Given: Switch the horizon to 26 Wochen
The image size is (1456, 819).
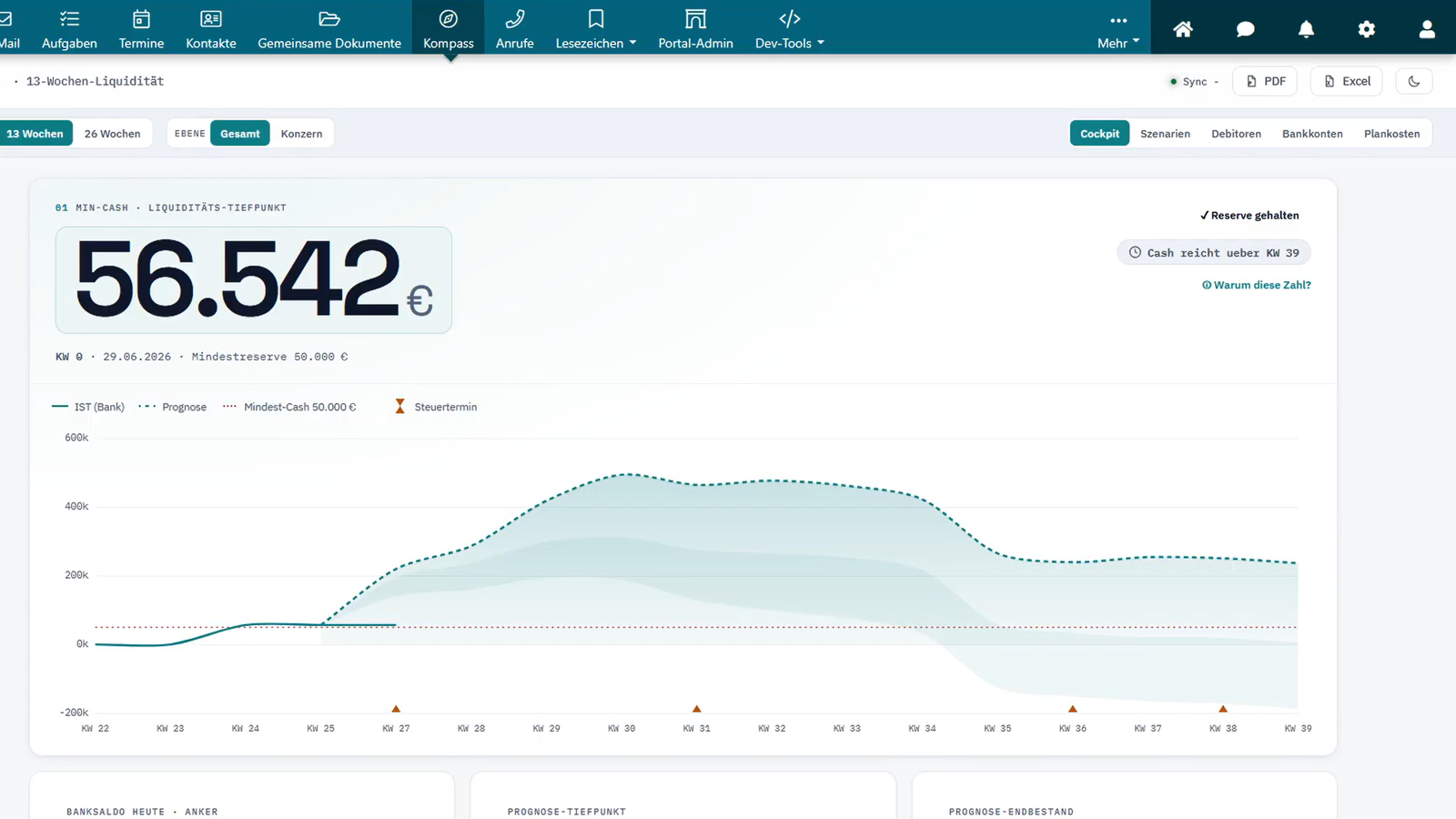Looking at the screenshot, I should click(113, 134).
